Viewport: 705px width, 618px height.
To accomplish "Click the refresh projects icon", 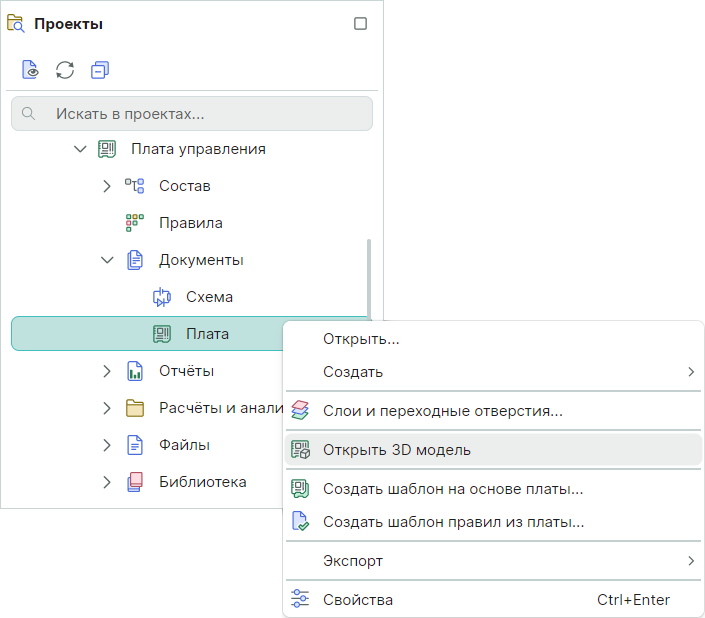I will [x=65, y=70].
